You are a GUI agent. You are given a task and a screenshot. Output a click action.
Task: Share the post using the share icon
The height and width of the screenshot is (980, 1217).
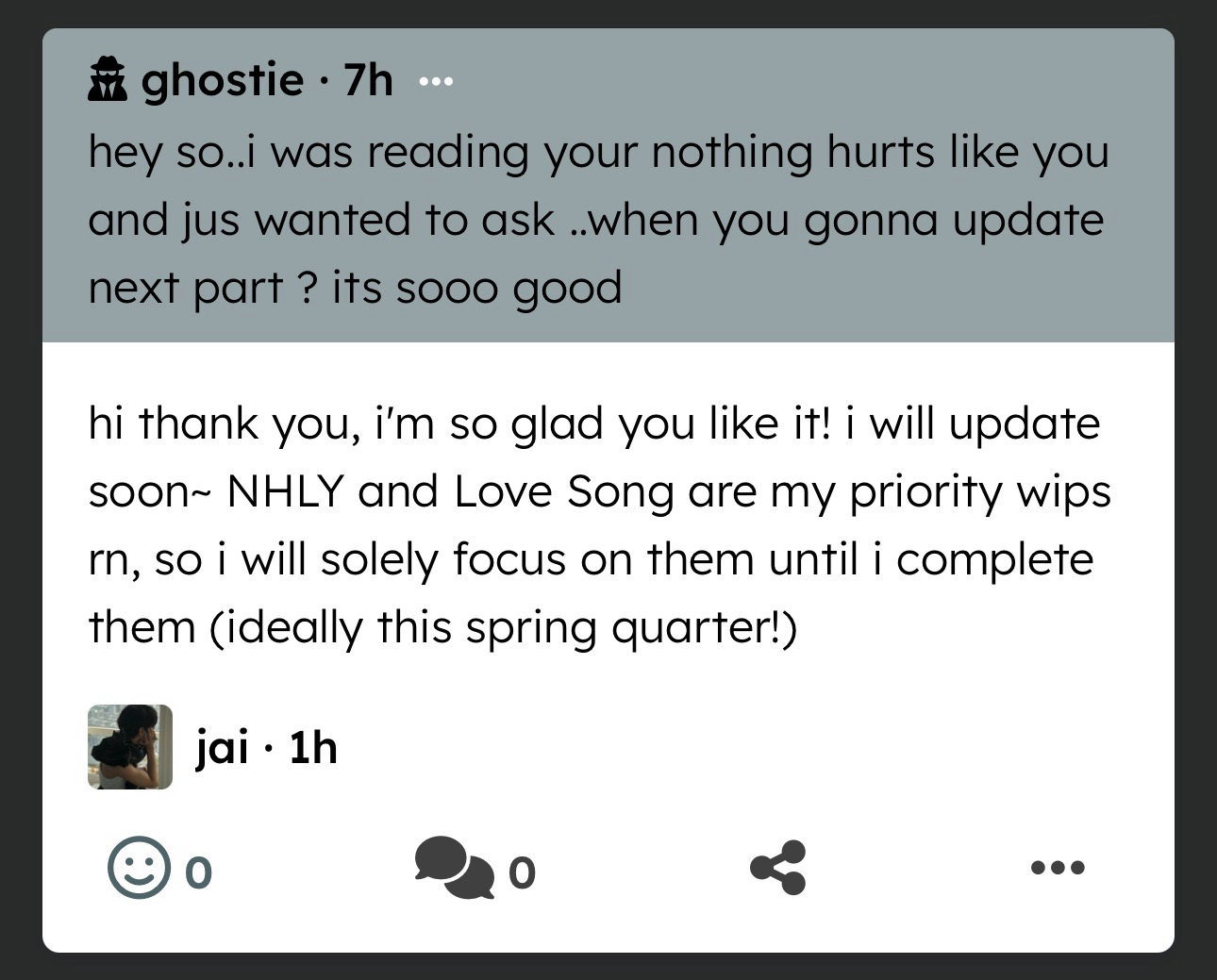click(778, 868)
